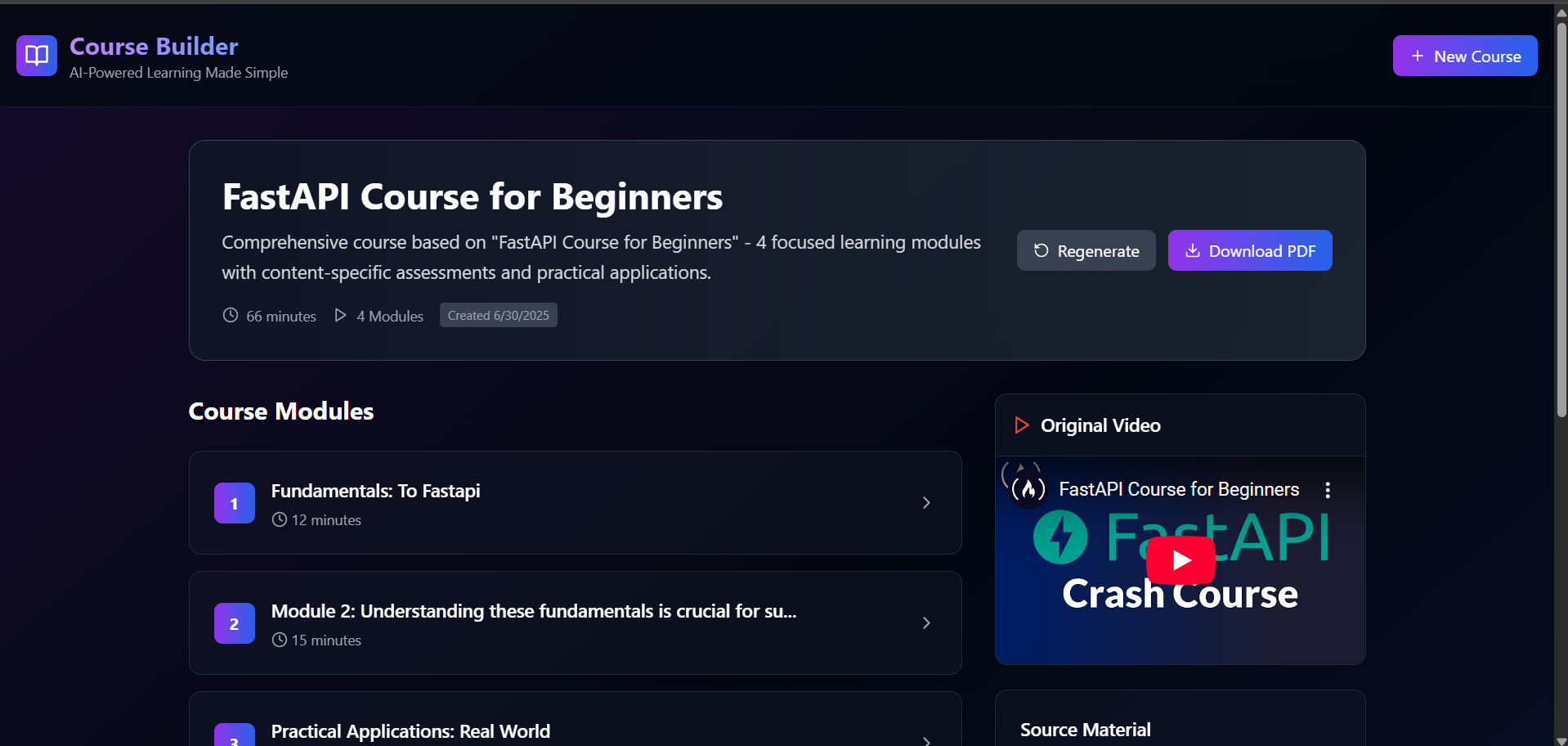Open Practical Applications: Real World module
The height and width of the screenshot is (746, 1568).
pyautogui.click(x=576, y=720)
